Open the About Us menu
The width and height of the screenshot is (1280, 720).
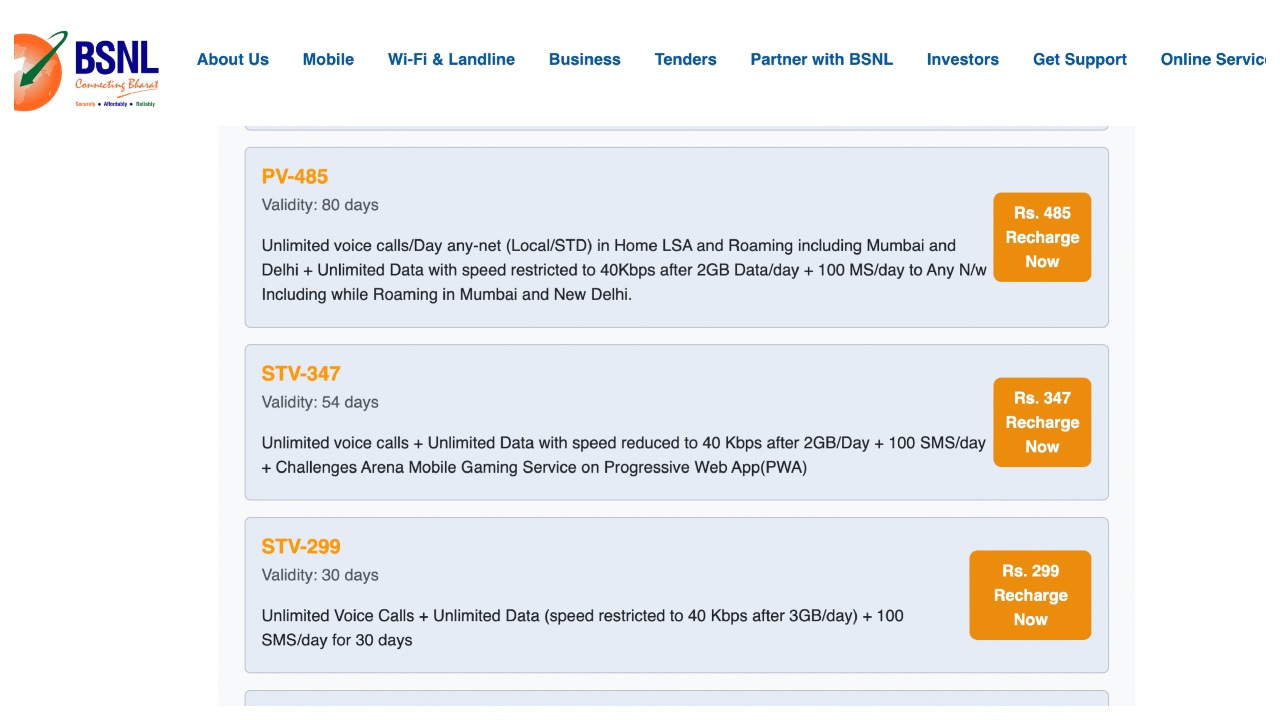[232, 59]
